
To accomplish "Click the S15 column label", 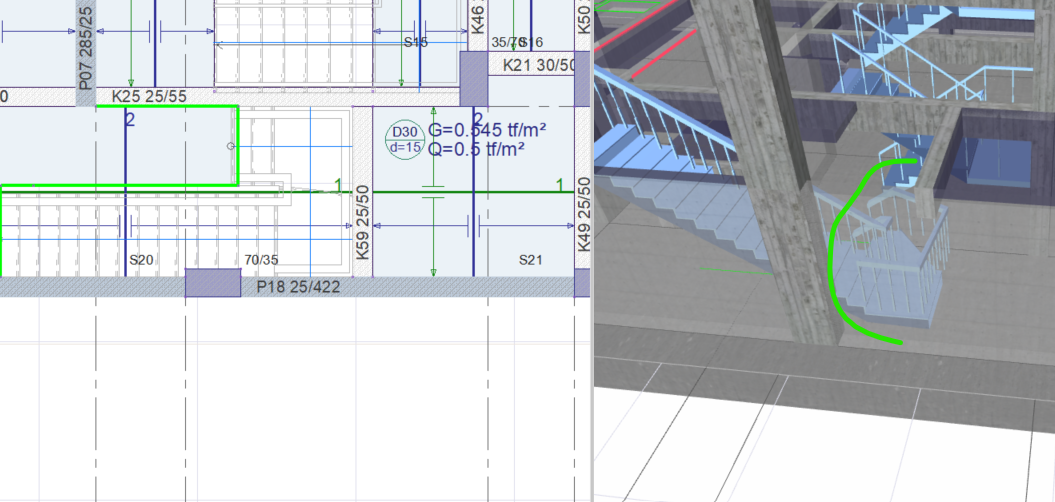I will point(415,42).
